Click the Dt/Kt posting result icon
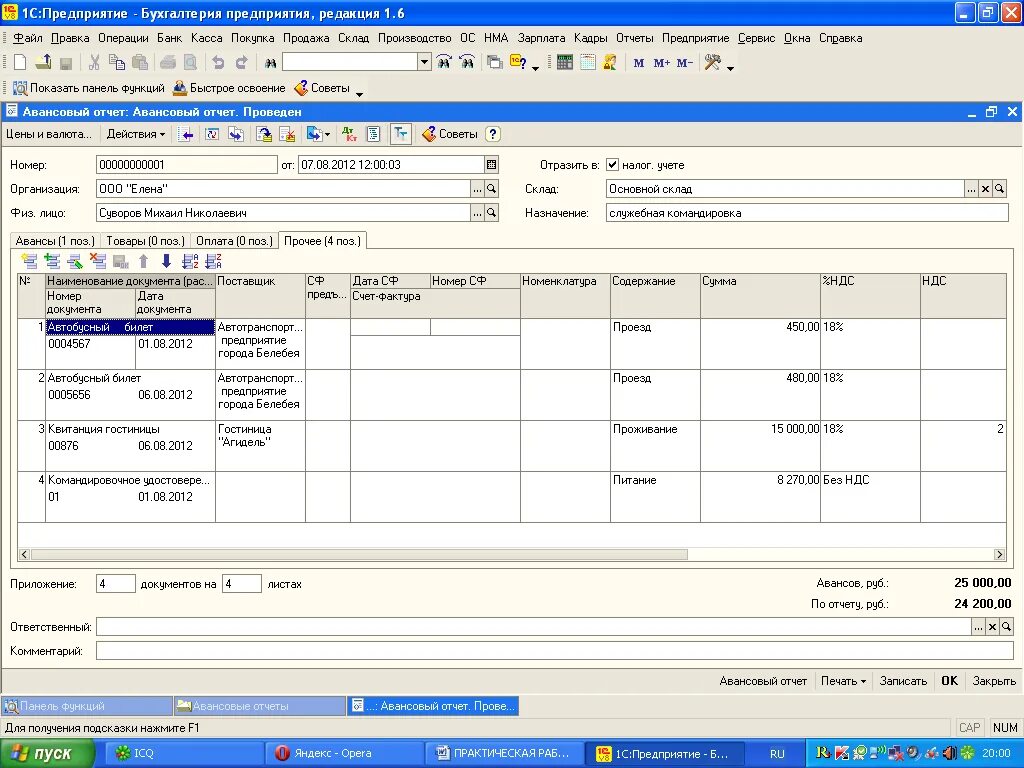 tap(349, 134)
